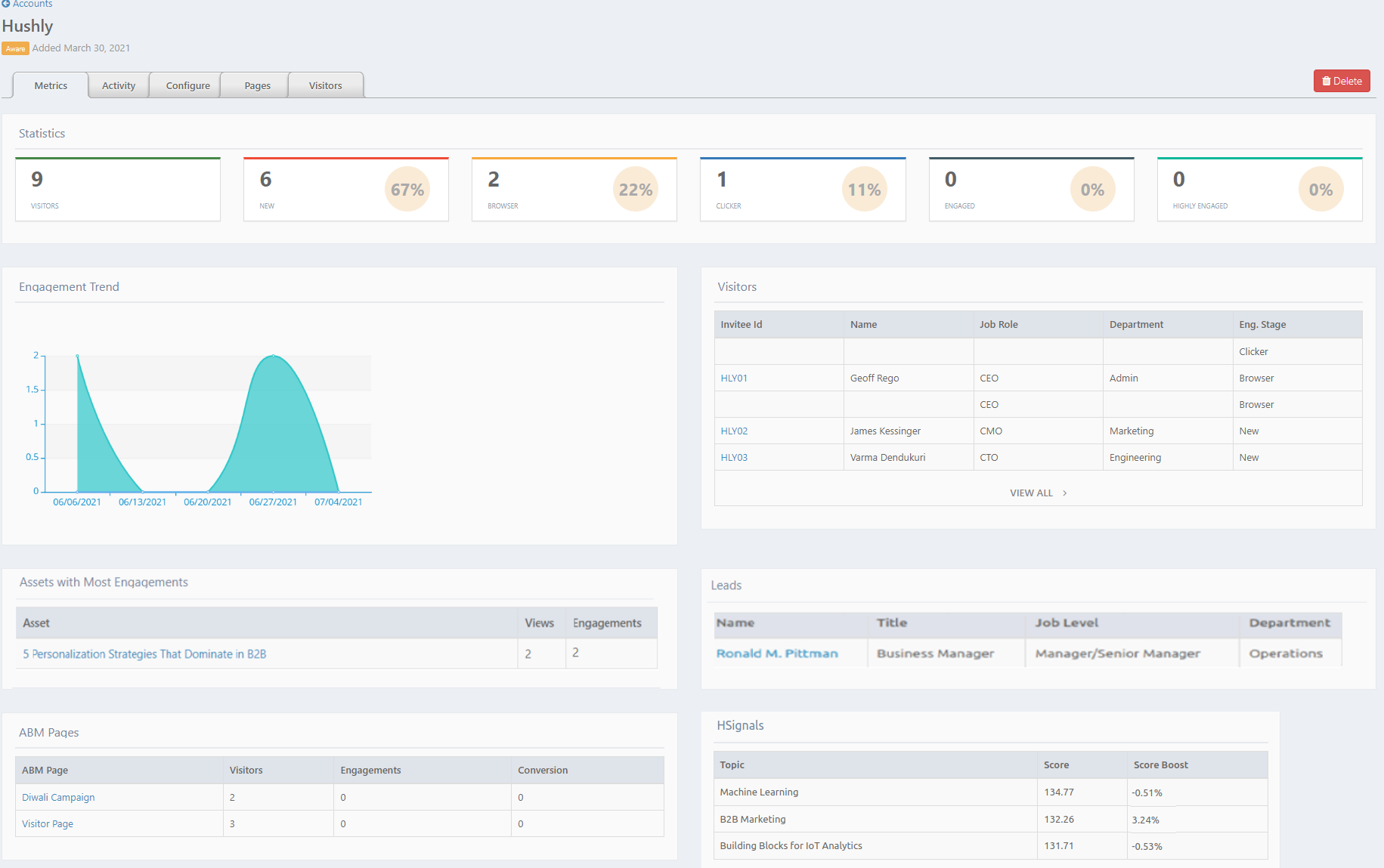Screen dimensions: 1384x868
Task: Switch to the Activity tab
Action: coord(119,85)
